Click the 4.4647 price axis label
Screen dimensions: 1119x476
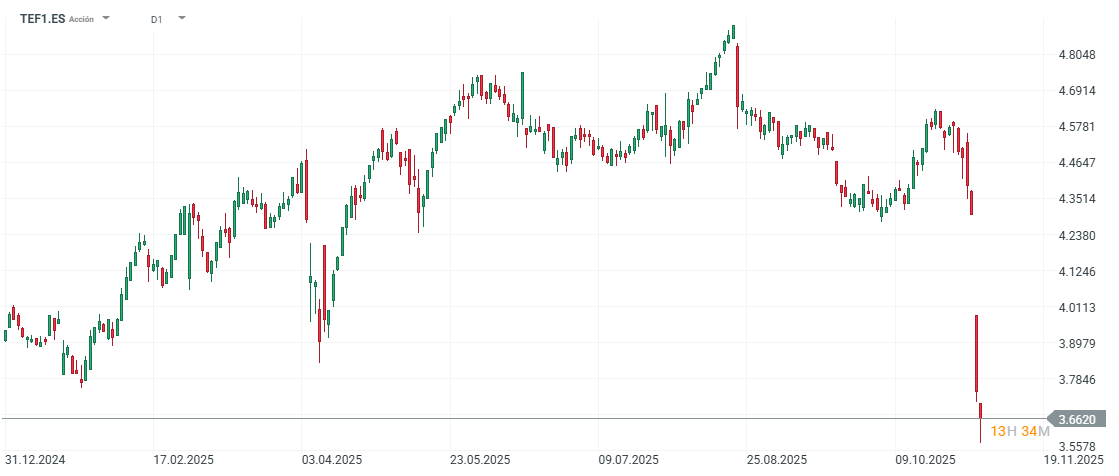1076,163
